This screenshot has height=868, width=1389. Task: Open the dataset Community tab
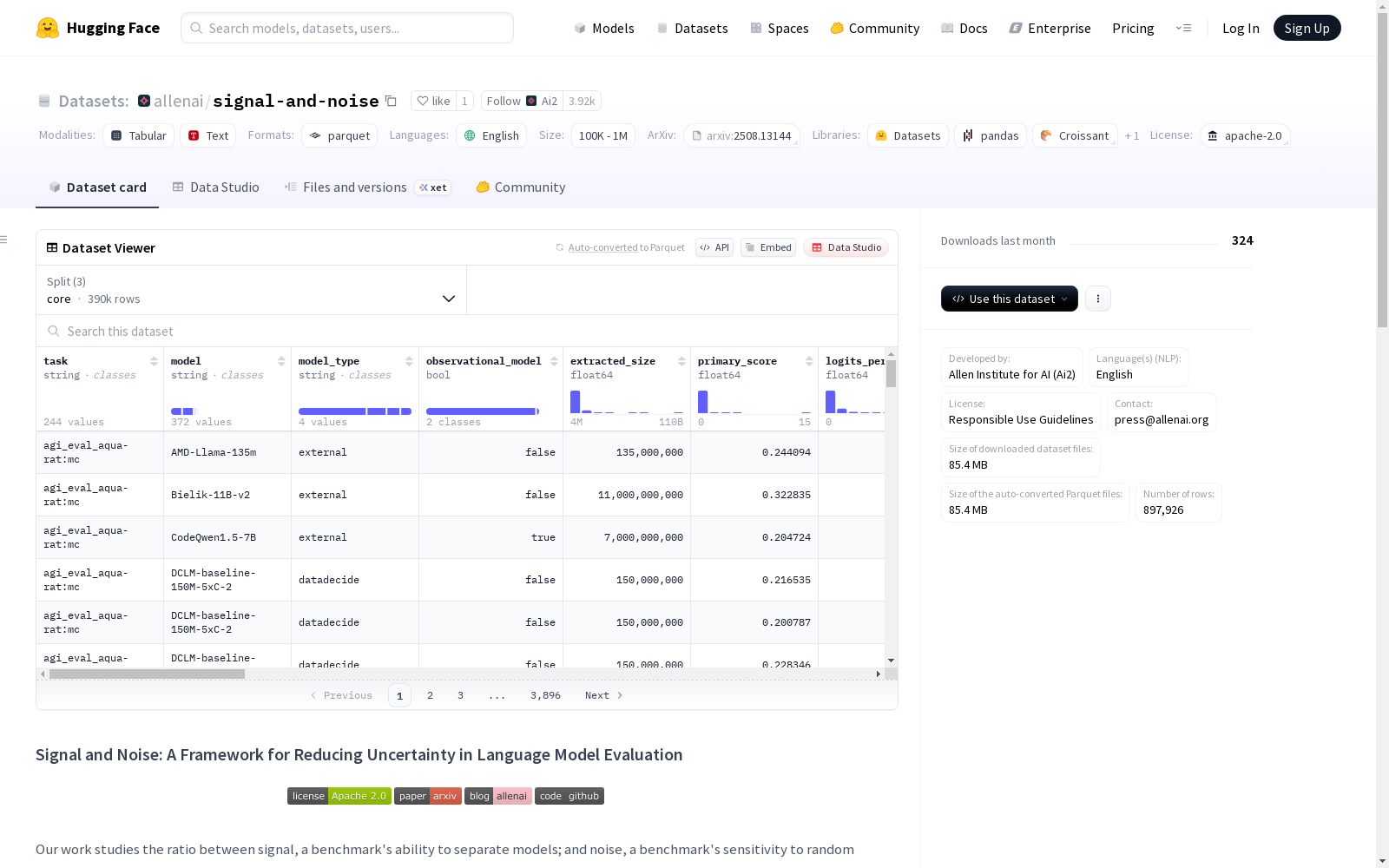tap(521, 187)
